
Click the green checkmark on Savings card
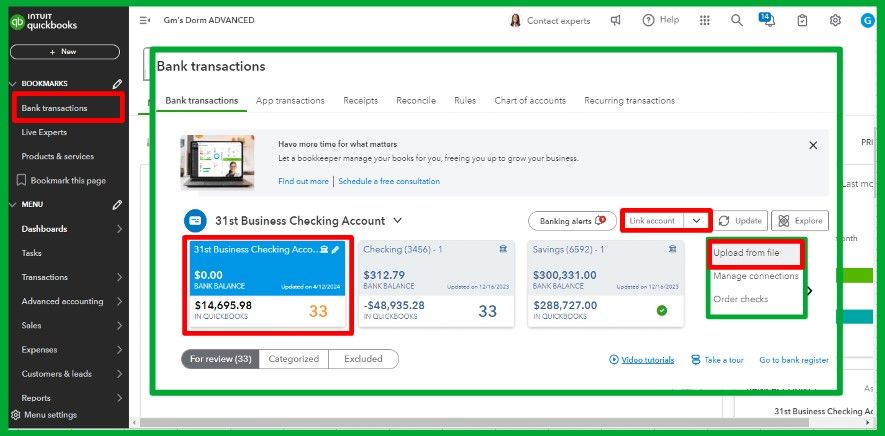pos(661,310)
